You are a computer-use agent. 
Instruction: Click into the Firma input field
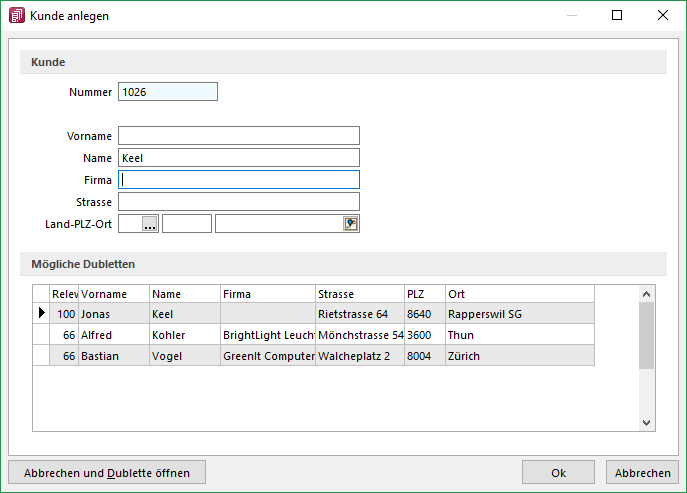coord(239,180)
